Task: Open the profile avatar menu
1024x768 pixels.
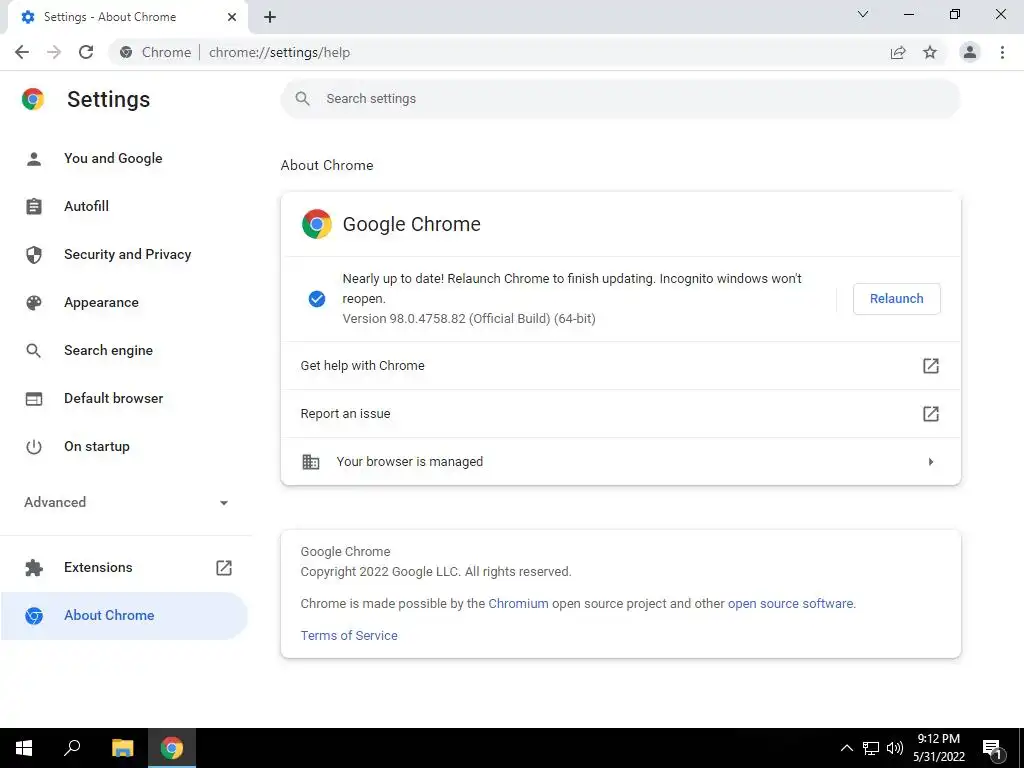Action: click(x=970, y=52)
